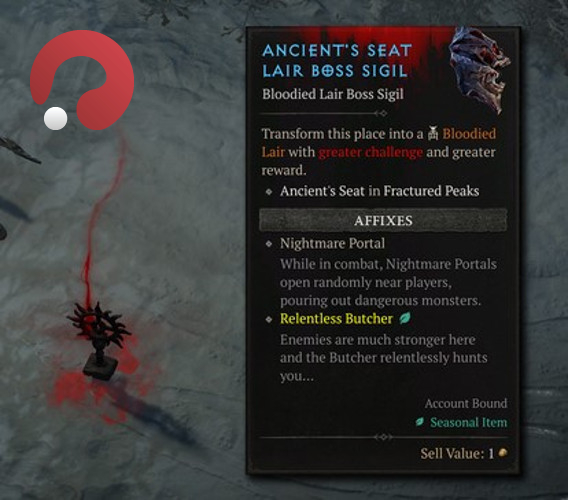
Task: Click the Seasonal Item label
Action: tap(468, 422)
